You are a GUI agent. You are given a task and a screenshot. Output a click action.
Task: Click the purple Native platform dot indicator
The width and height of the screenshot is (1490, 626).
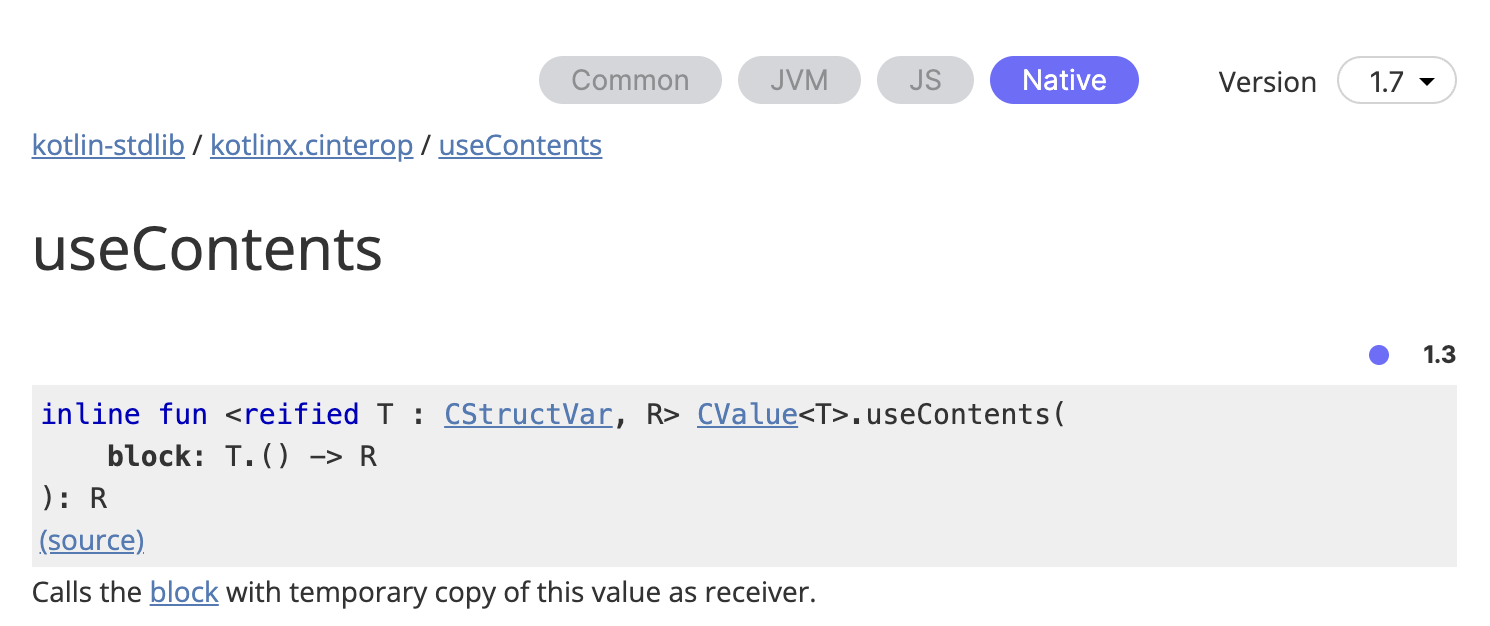coord(1379,355)
